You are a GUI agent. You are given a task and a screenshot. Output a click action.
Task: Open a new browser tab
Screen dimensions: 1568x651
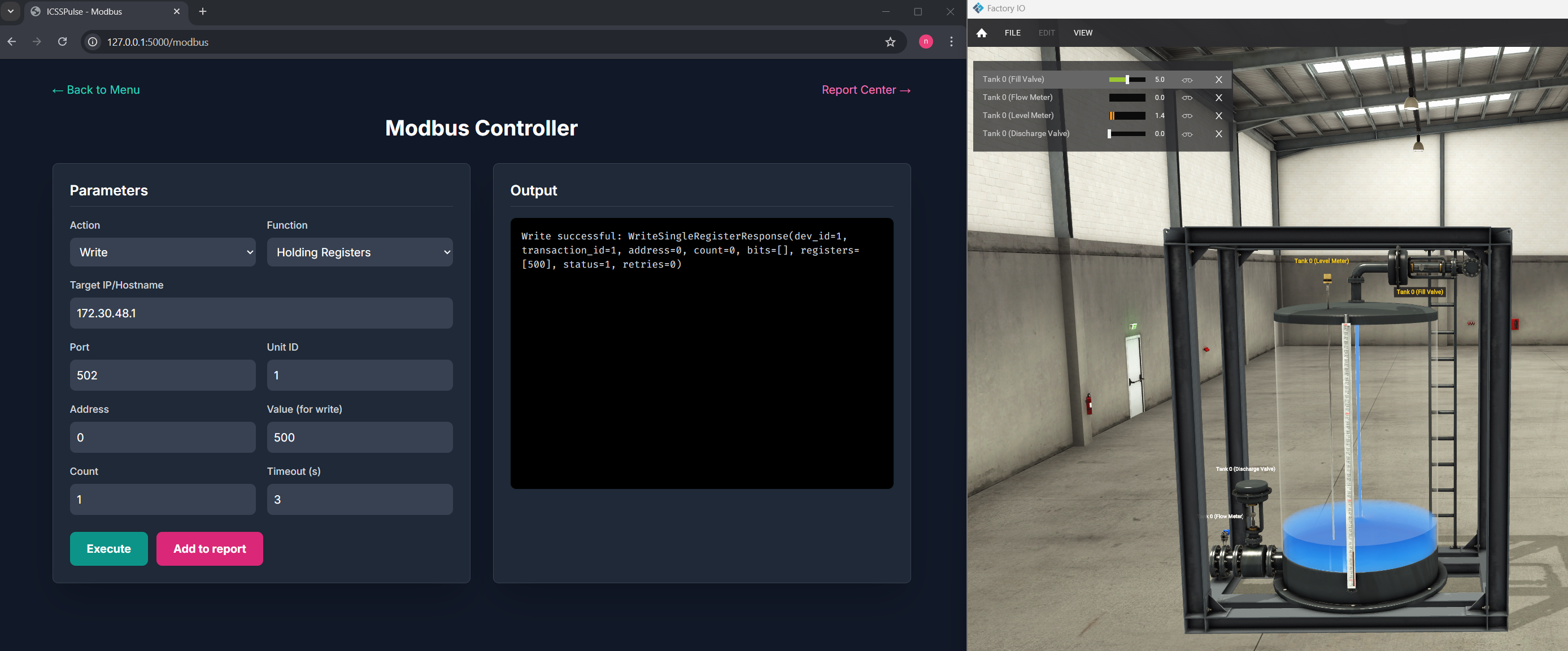[203, 11]
